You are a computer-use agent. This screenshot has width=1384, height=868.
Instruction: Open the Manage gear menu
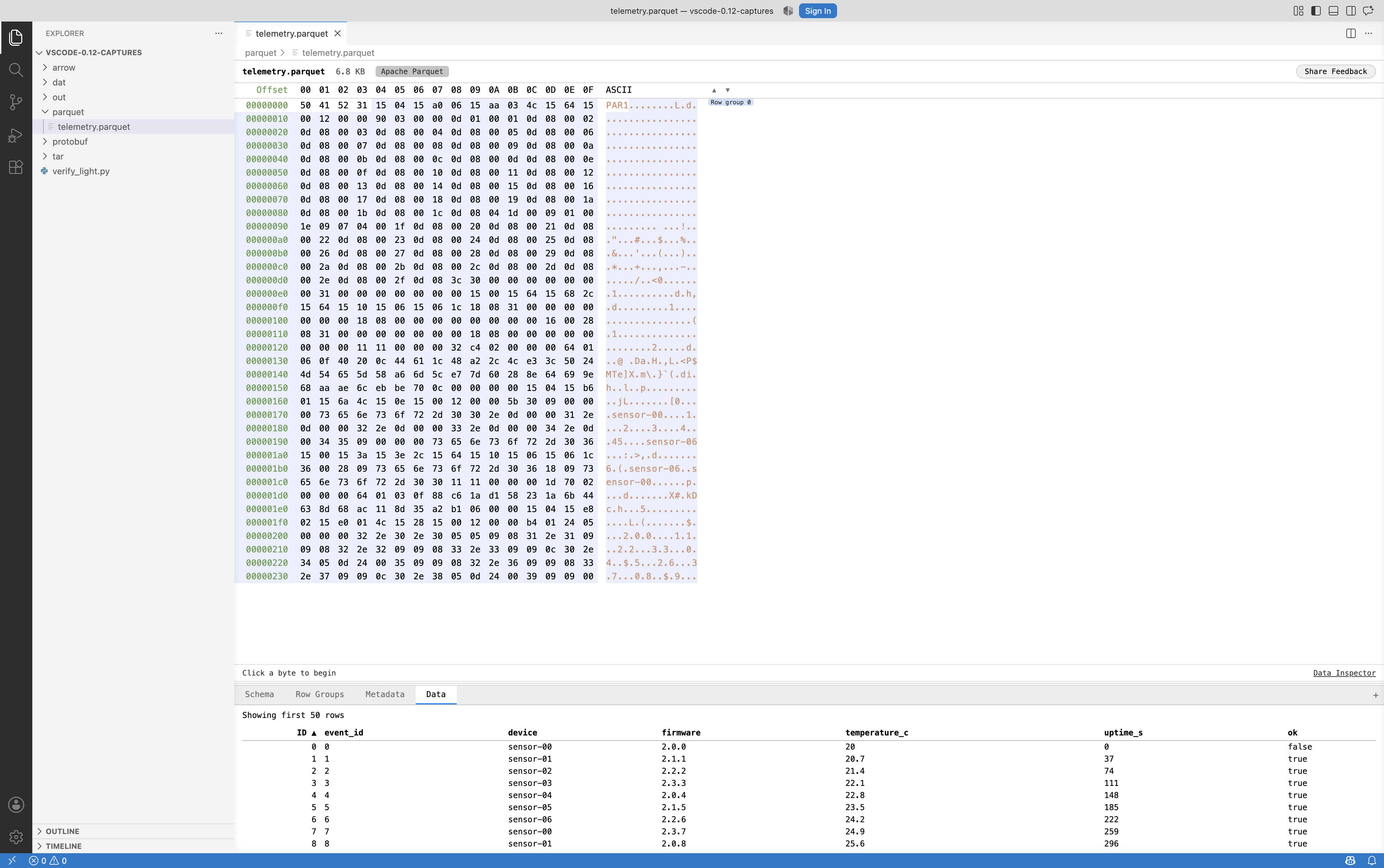coord(16,837)
